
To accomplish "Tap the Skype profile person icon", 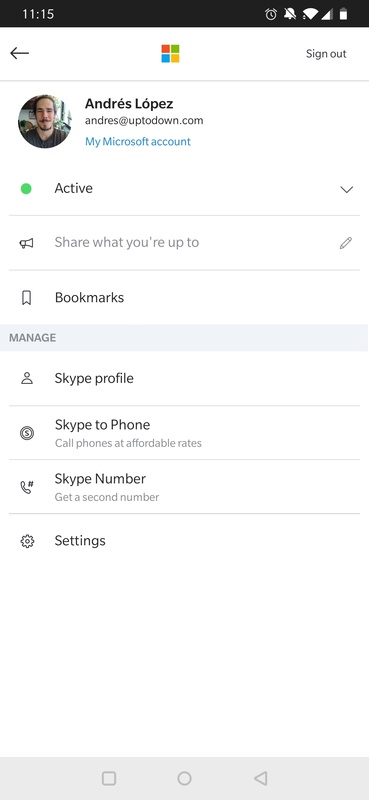I will coord(27,378).
